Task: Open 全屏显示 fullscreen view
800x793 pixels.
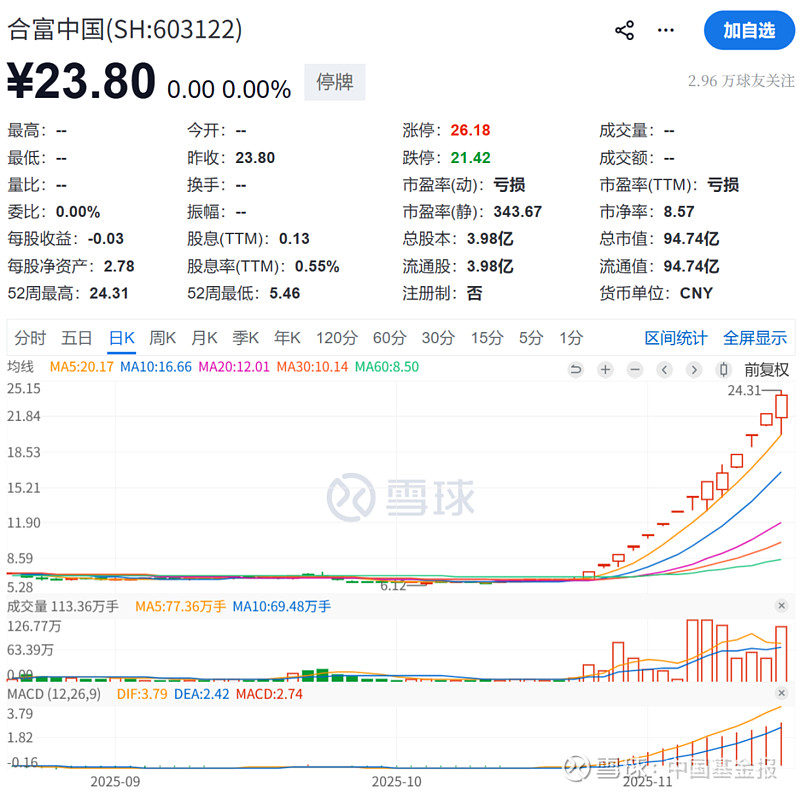Action: pyautogui.click(x=753, y=338)
